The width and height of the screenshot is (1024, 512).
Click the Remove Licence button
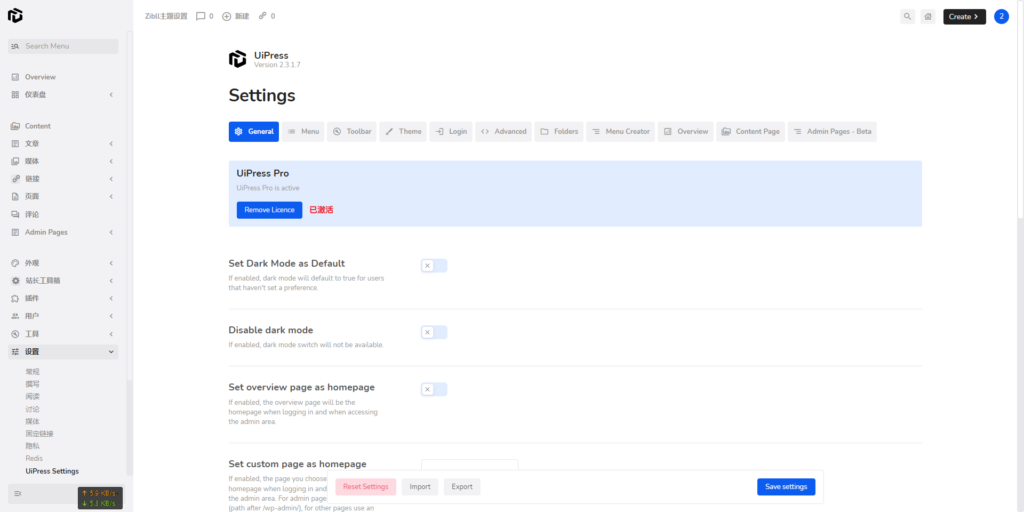tap(269, 210)
